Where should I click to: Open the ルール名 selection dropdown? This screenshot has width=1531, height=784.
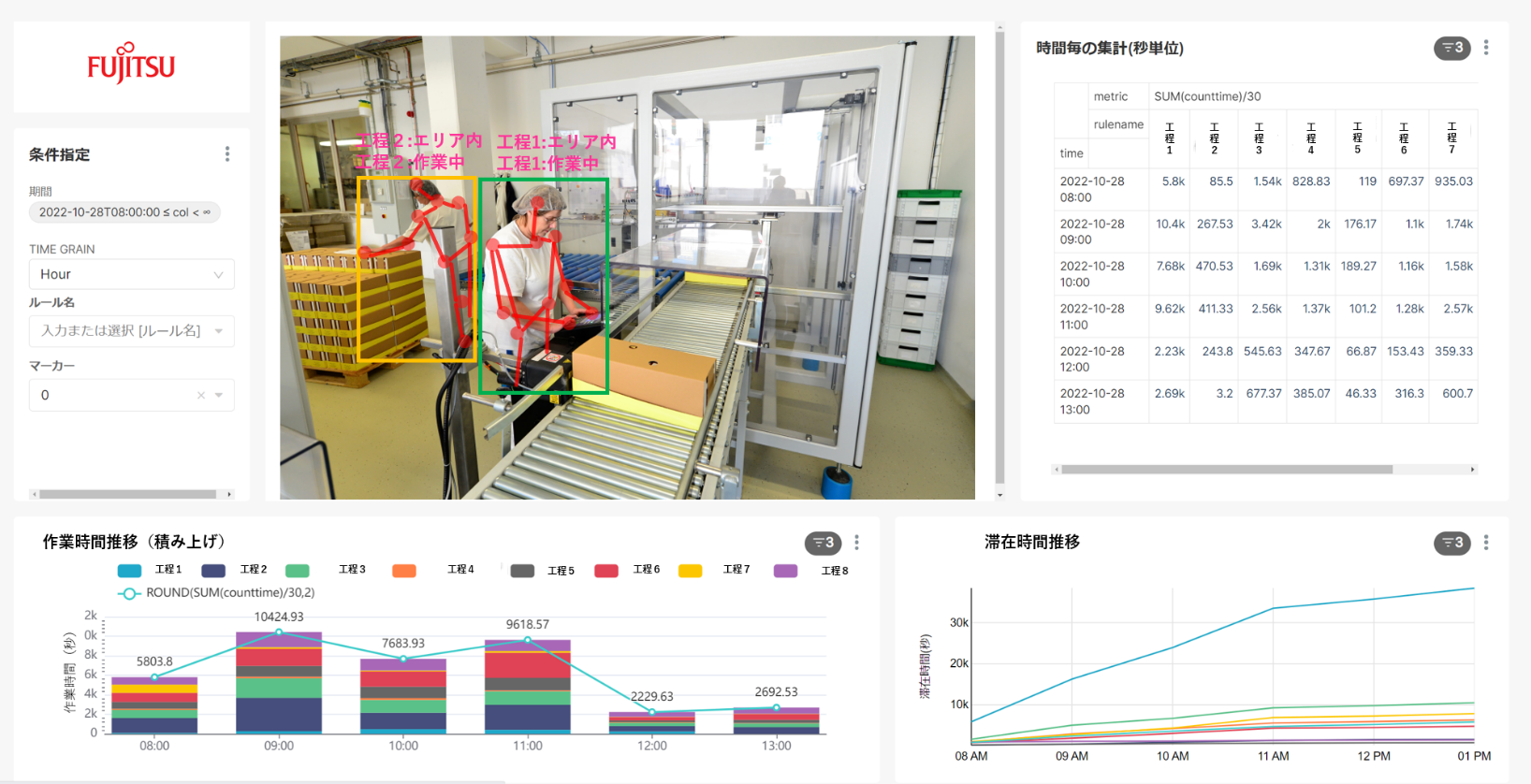(x=131, y=331)
